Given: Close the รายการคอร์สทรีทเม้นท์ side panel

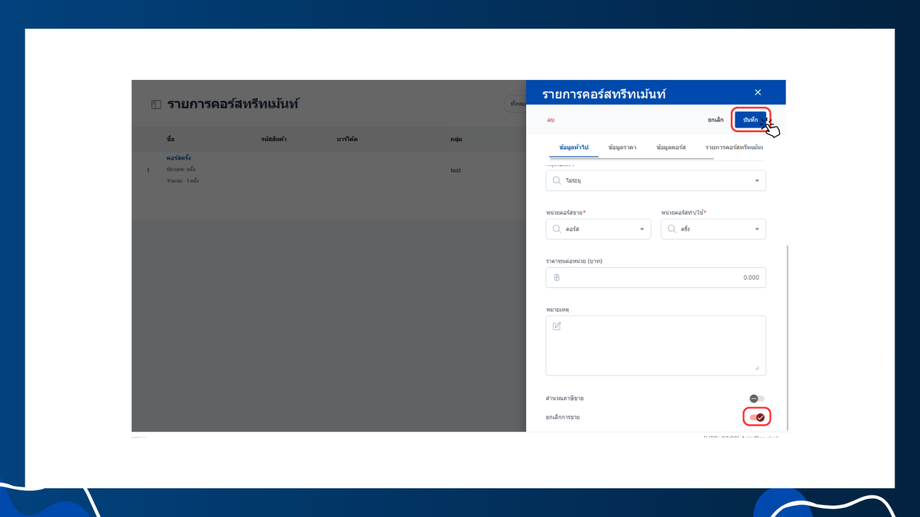Looking at the screenshot, I should click(x=757, y=92).
